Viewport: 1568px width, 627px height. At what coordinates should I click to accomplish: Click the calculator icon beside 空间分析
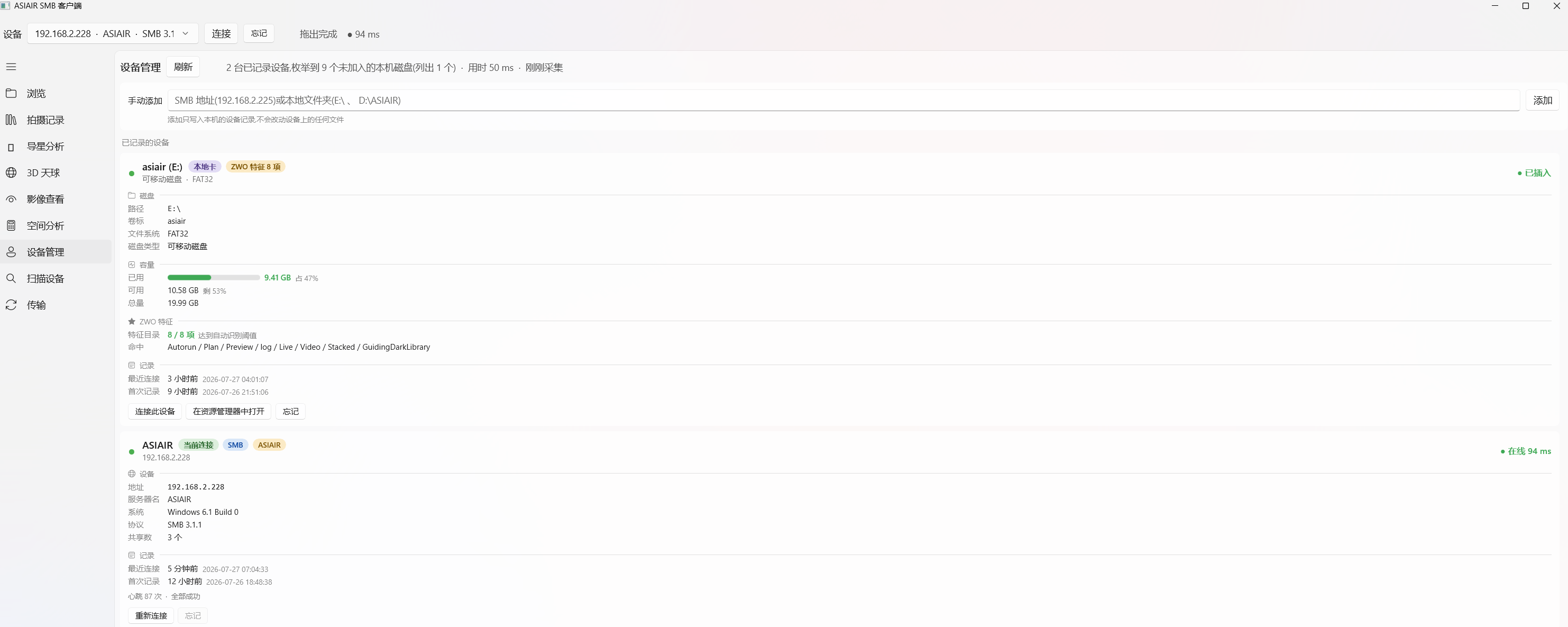click(11, 226)
